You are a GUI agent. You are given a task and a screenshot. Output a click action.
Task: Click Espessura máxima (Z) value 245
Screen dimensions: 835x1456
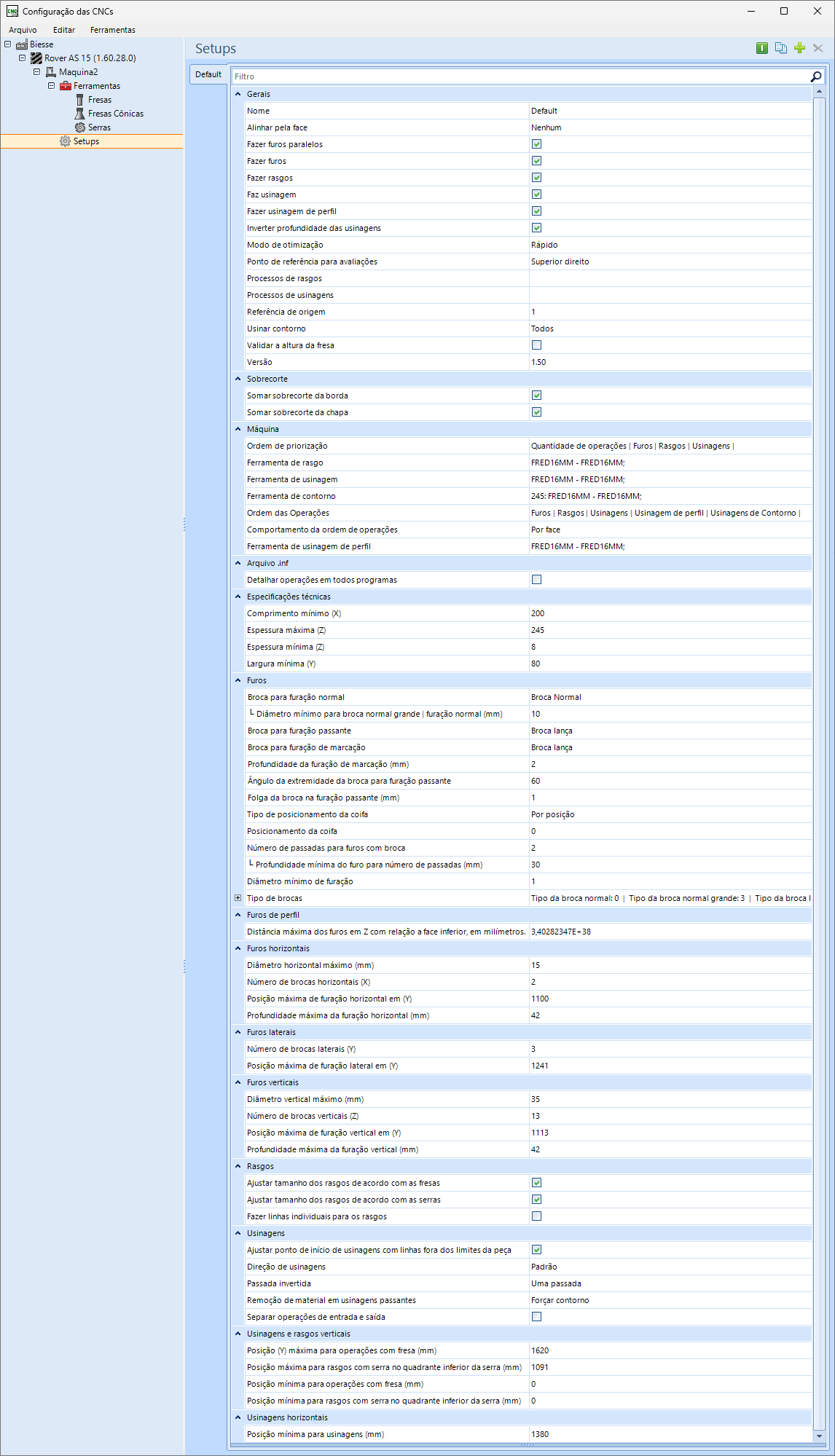pos(538,630)
